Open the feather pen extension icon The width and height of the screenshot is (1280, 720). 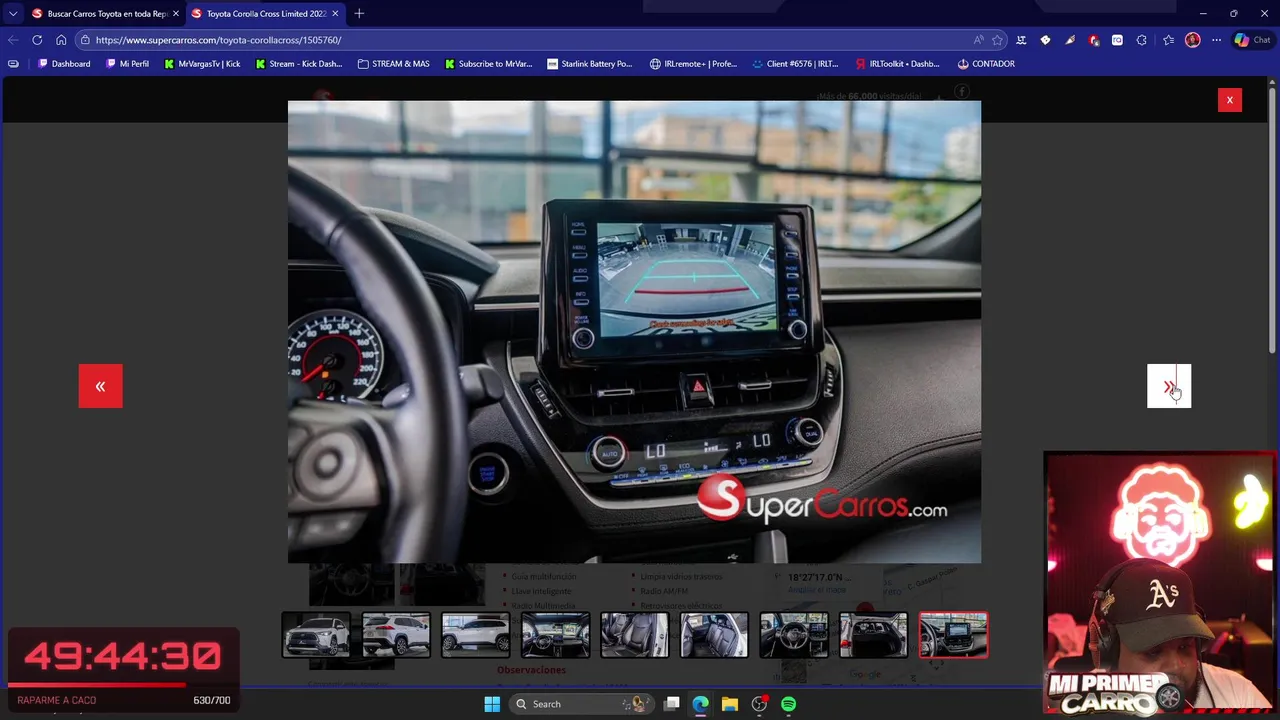(x=1069, y=40)
